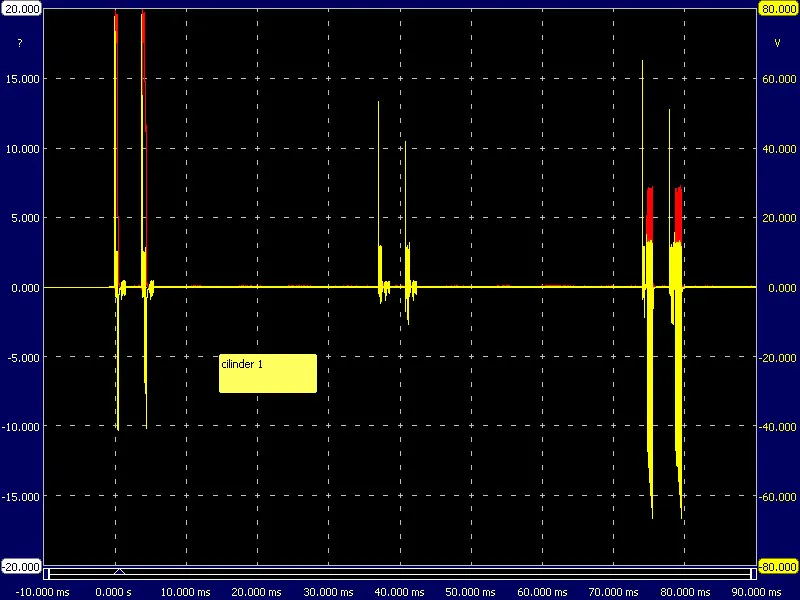This screenshot has height=600, width=800.
Task: Click the 60.000 ms time axis label
Action: pos(542,592)
